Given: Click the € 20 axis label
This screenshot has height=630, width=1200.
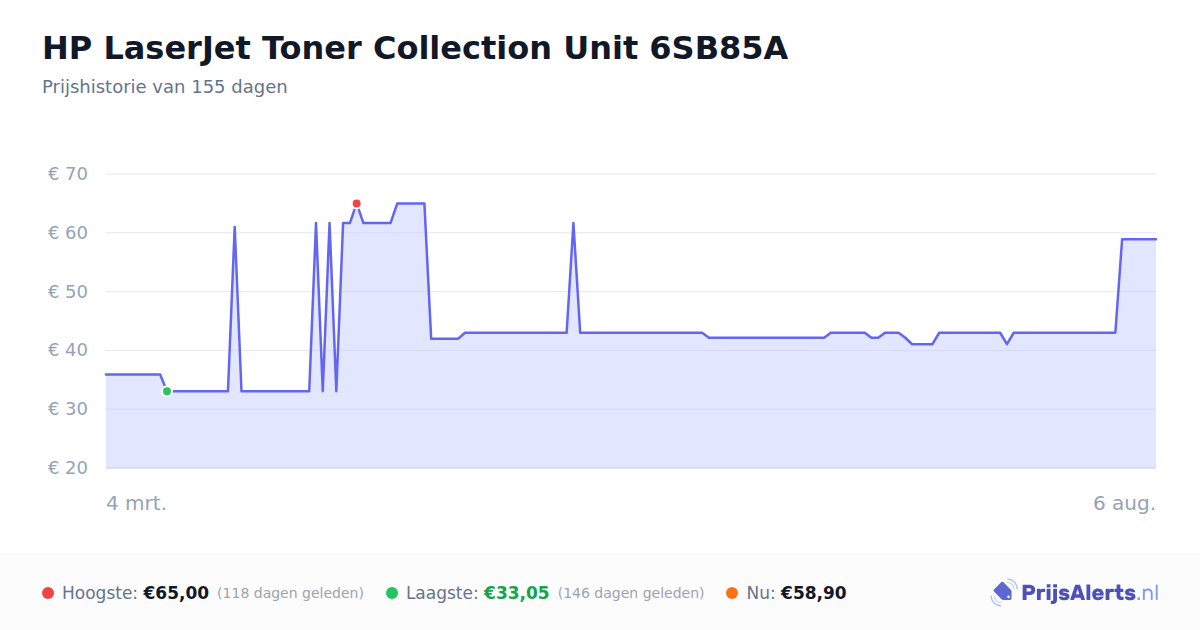Looking at the screenshot, I should pyautogui.click(x=68, y=468).
